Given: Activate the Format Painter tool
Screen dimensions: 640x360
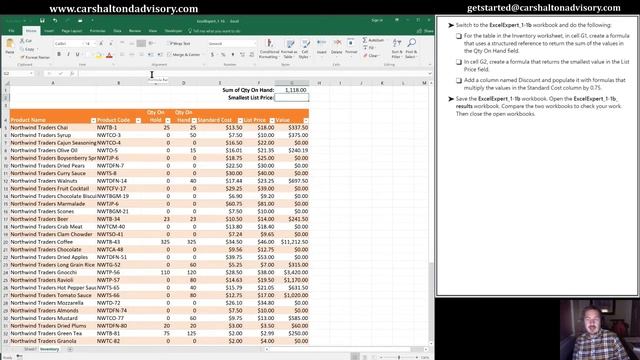Looking at the screenshot, I should (x=35, y=57).
